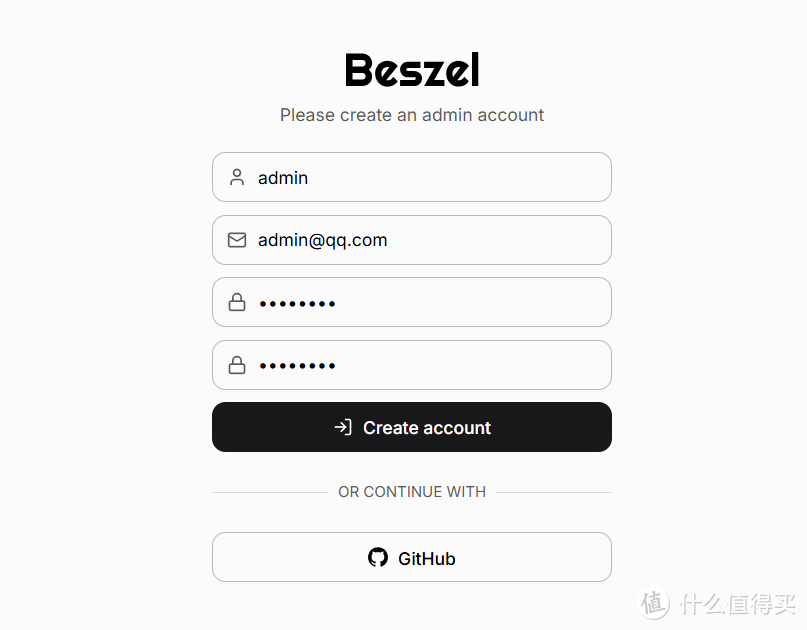
Task: Click the Chinese watermark text at bottom right
Action: (x=738, y=603)
